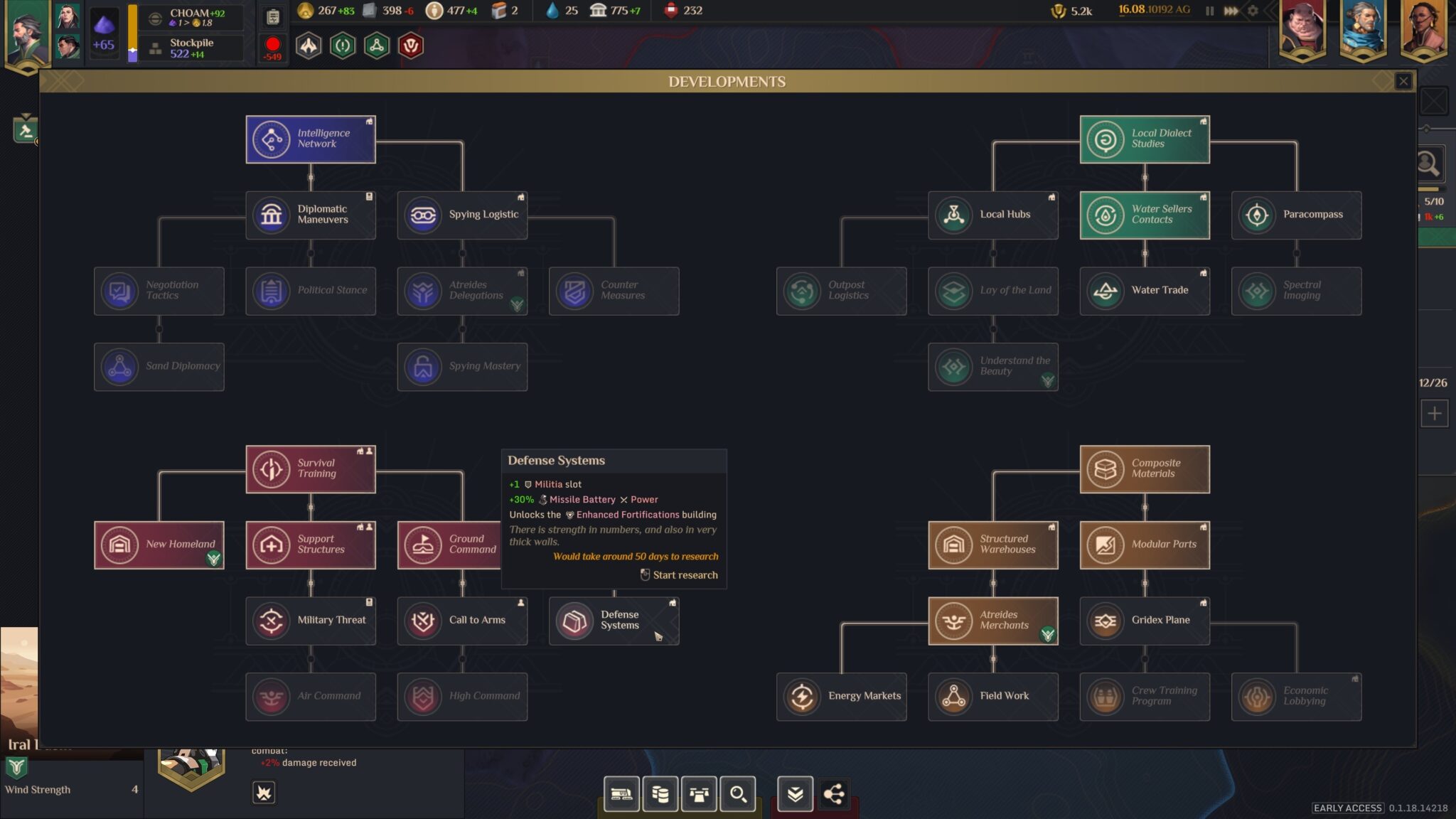Expand the double-chevron military menu button
Viewport: 1456px width, 819px height.
pyautogui.click(x=795, y=793)
